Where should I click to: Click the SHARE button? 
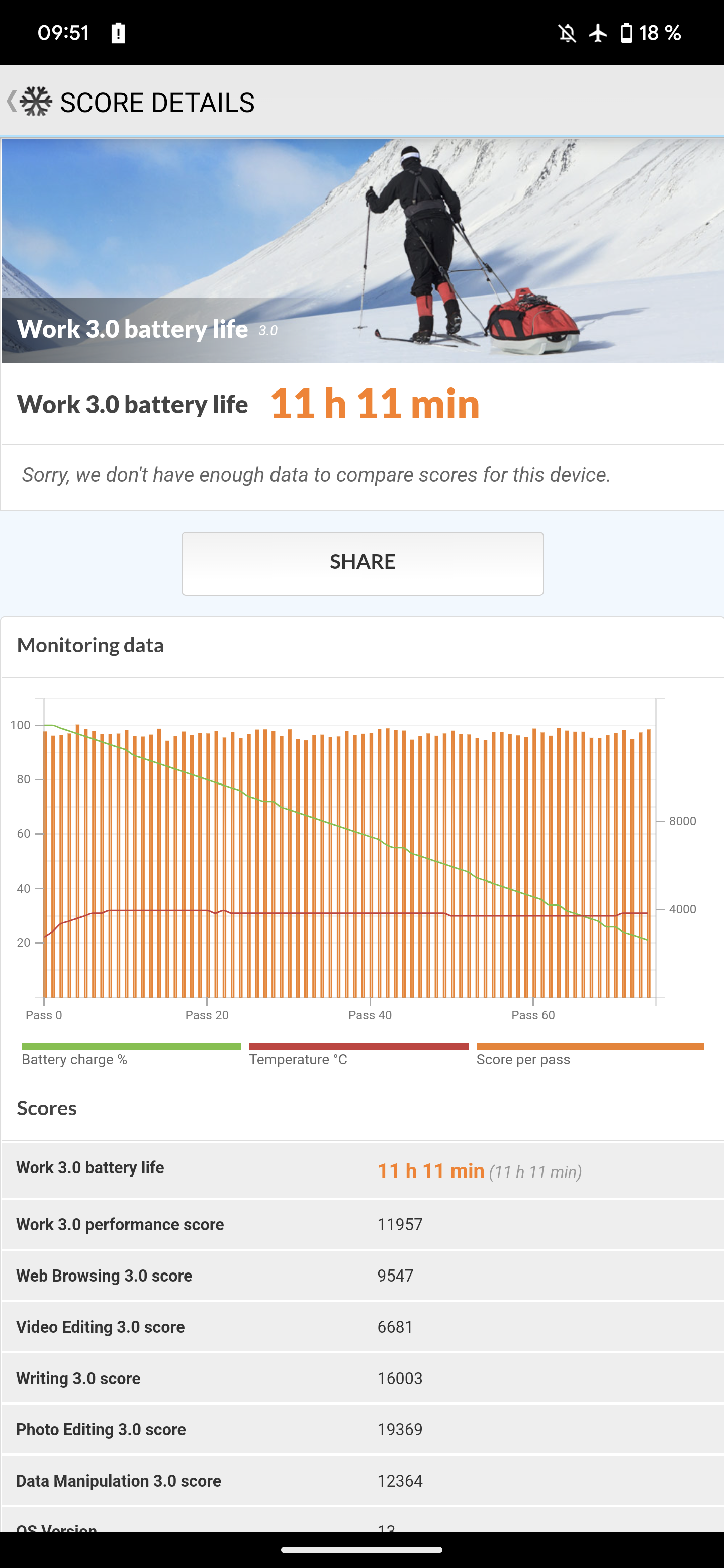tap(363, 563)
